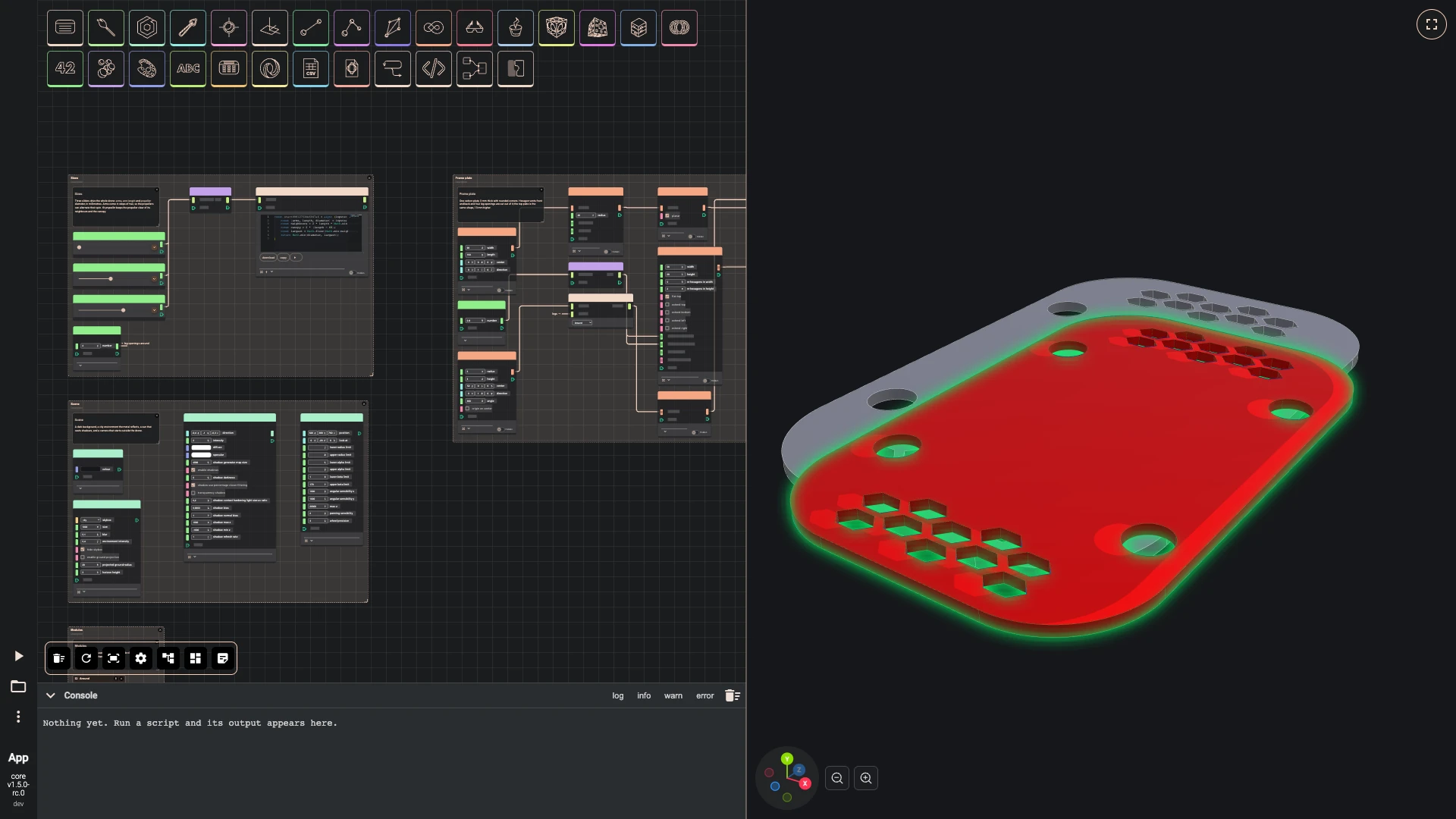Viewport: 1456px width, 819px height.
Task: Select the 3D glasses category icon
Action: (x=475, y=28)
